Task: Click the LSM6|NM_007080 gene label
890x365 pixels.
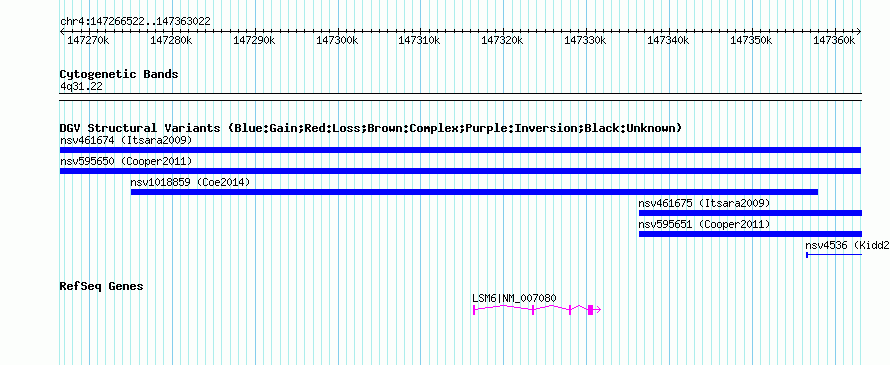Action: click(514, 298)
